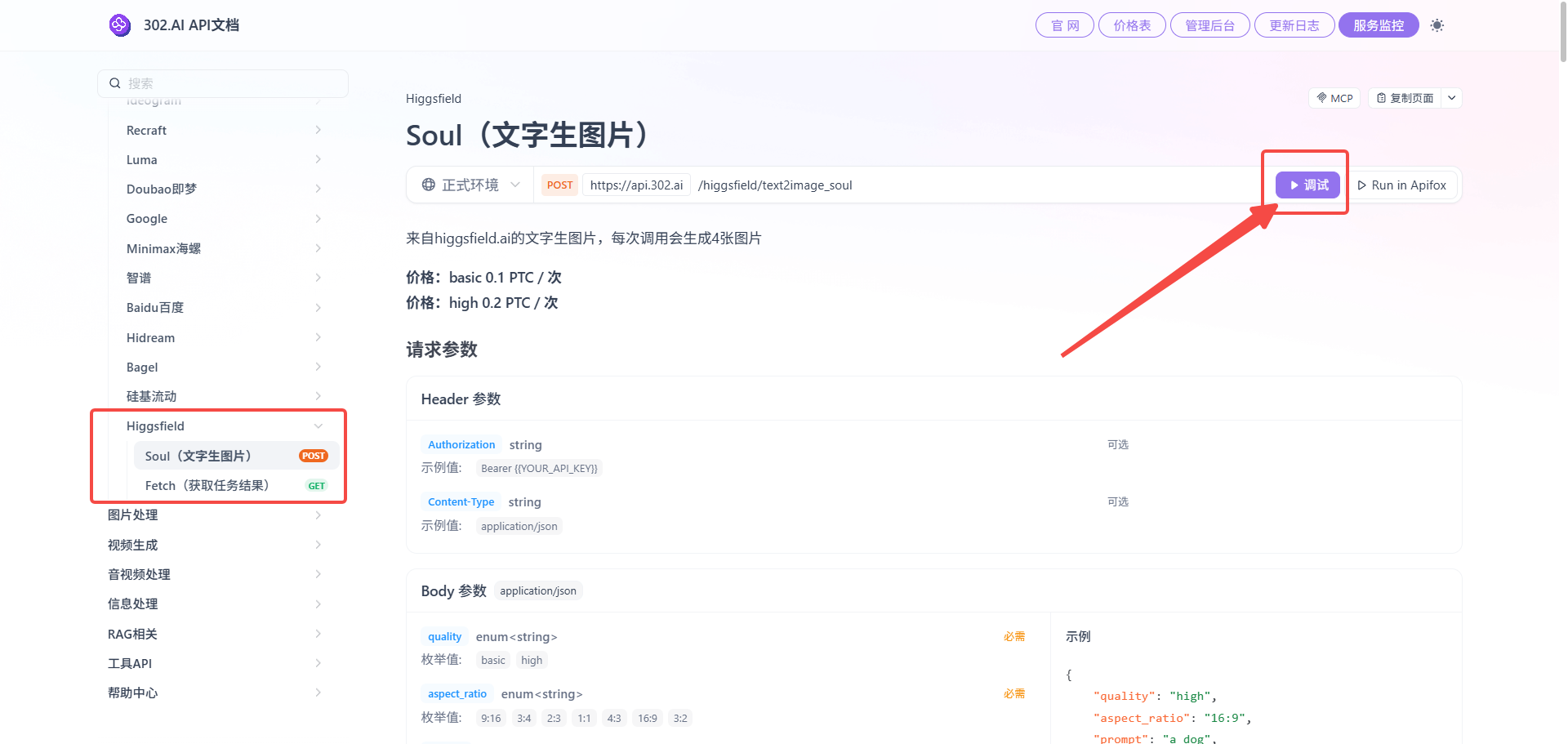Click the 16:9 aspect ratio value

[x=648, y=719]
